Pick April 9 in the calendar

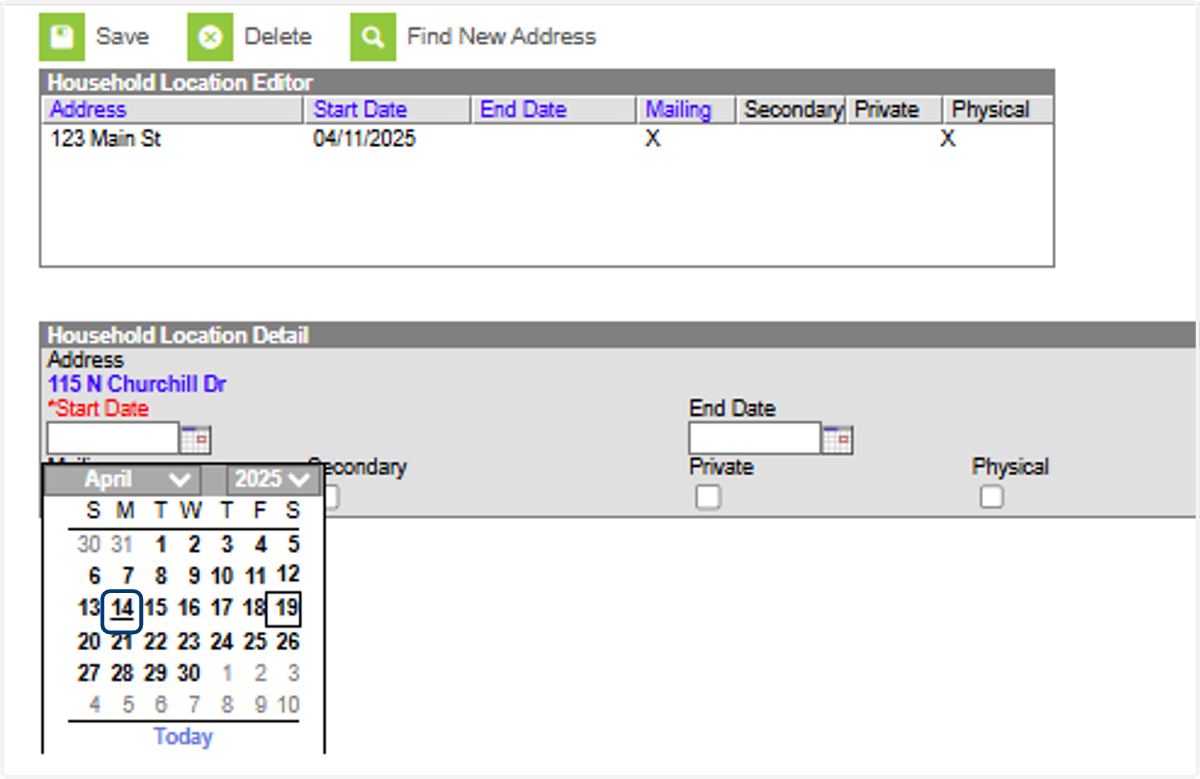193,577
